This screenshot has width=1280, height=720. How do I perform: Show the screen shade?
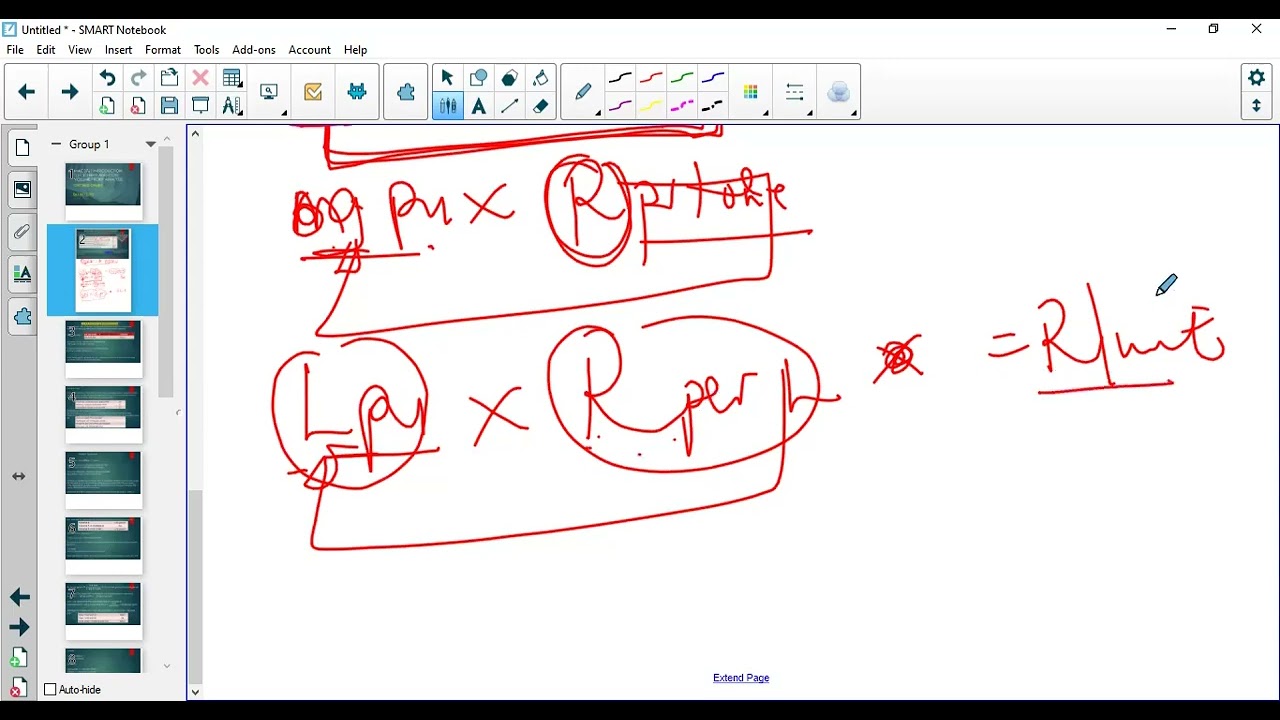point(200,106)
